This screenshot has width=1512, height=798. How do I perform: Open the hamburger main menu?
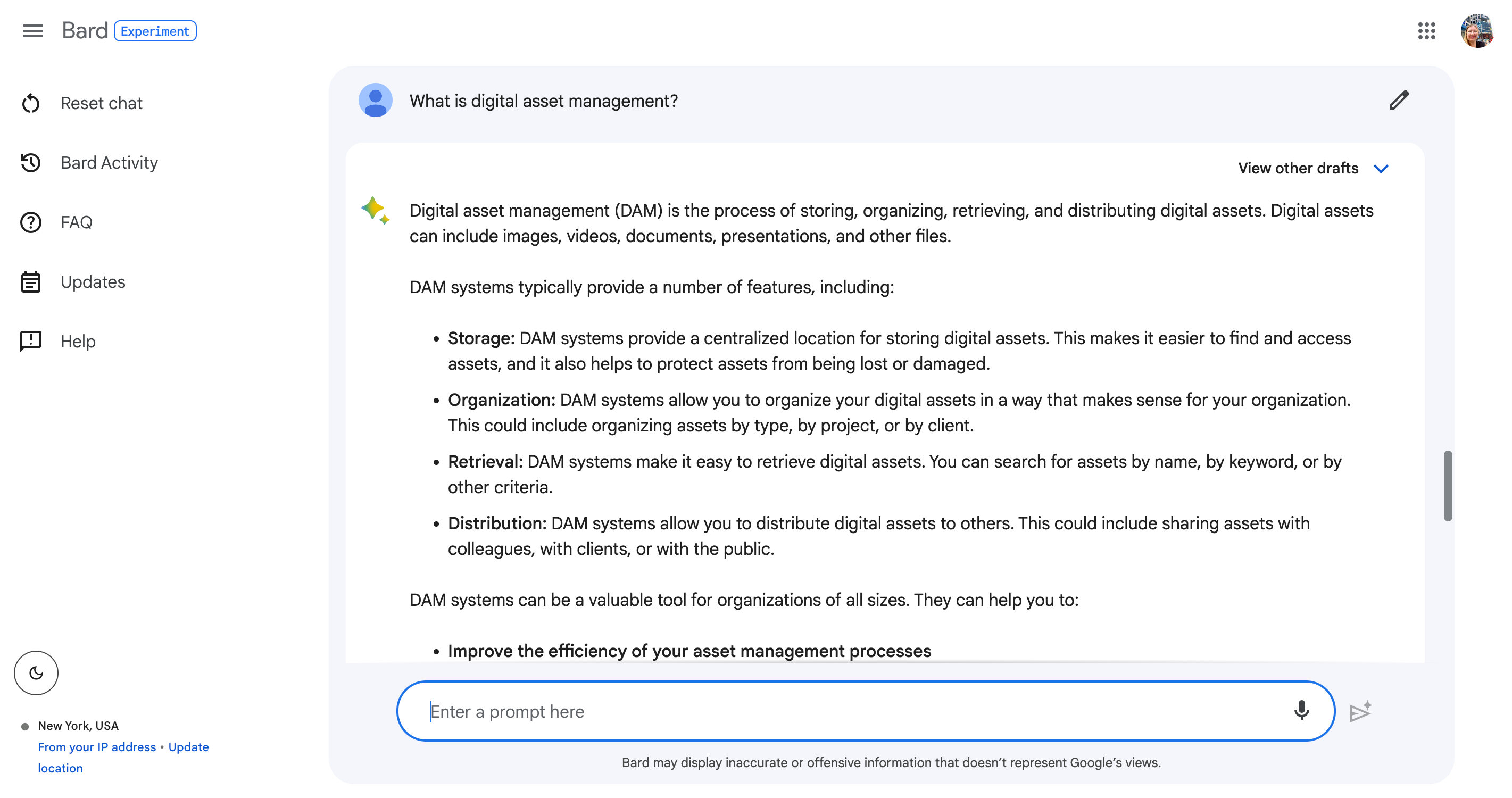click(33, 30)
